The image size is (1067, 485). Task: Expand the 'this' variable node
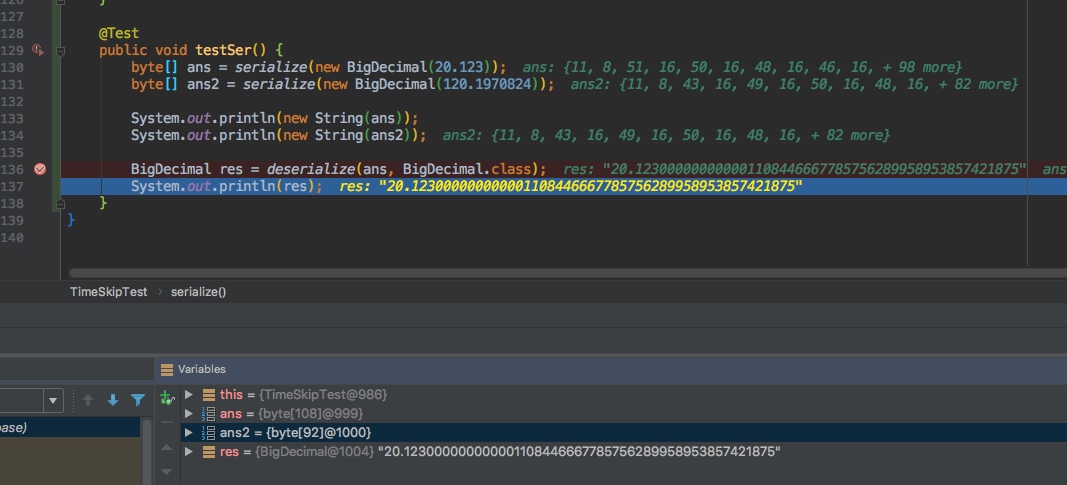coord(189,395)
